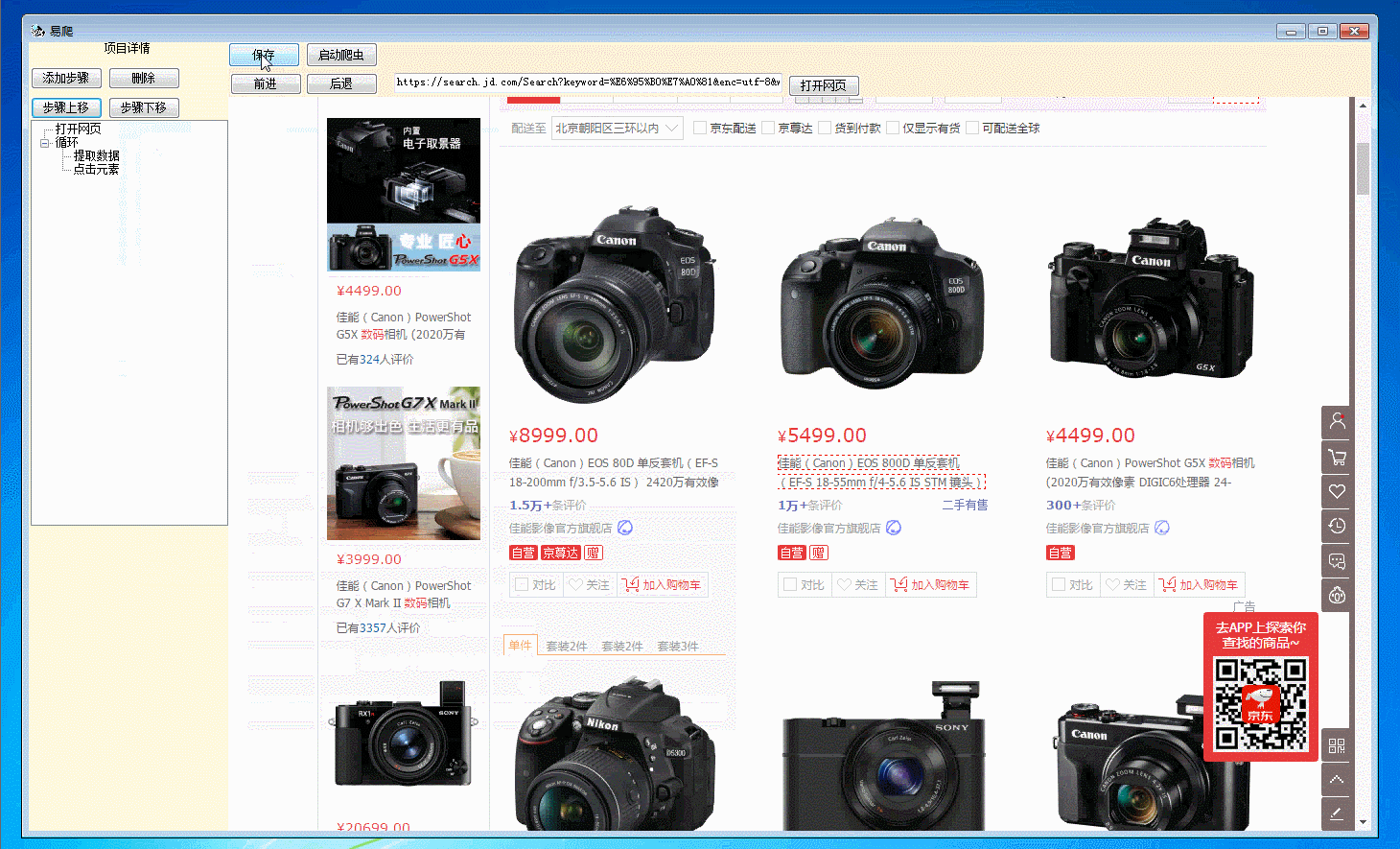Select the 打开网页 step in tree
The height and width of the screenshot is (849, 1400).
pyautogui.click(x=78, y=129)
